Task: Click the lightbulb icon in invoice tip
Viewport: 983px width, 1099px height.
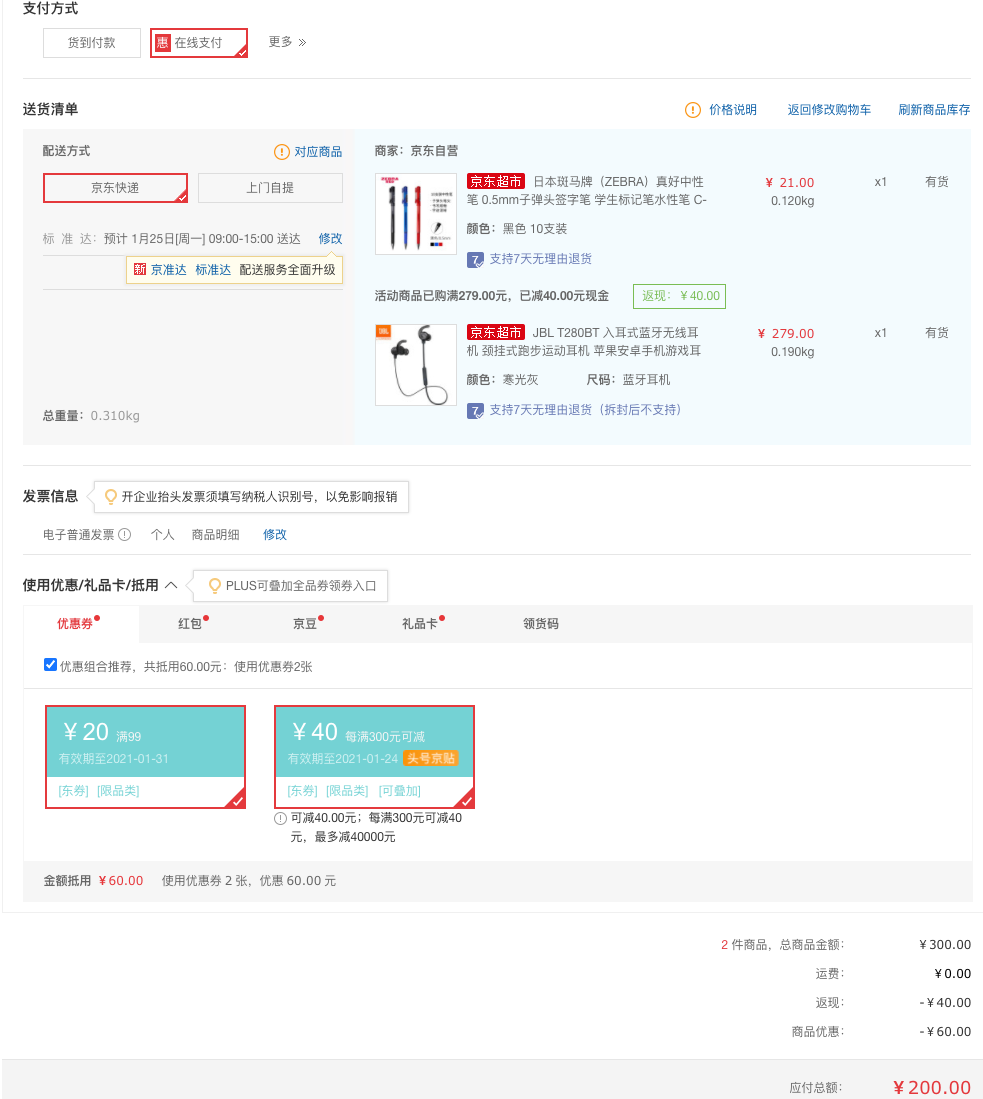Action: (111, 497)
